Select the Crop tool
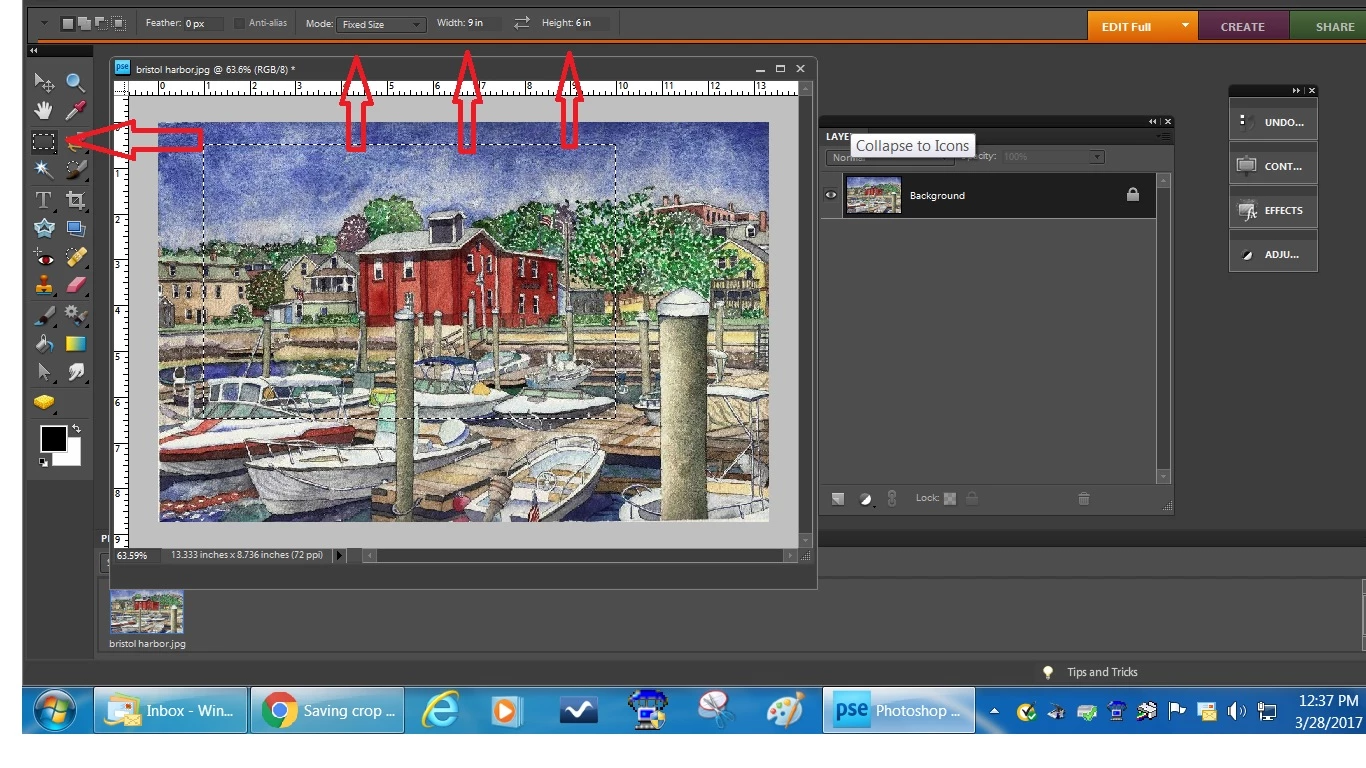The image size is (1366, 768). click(75, 200)
